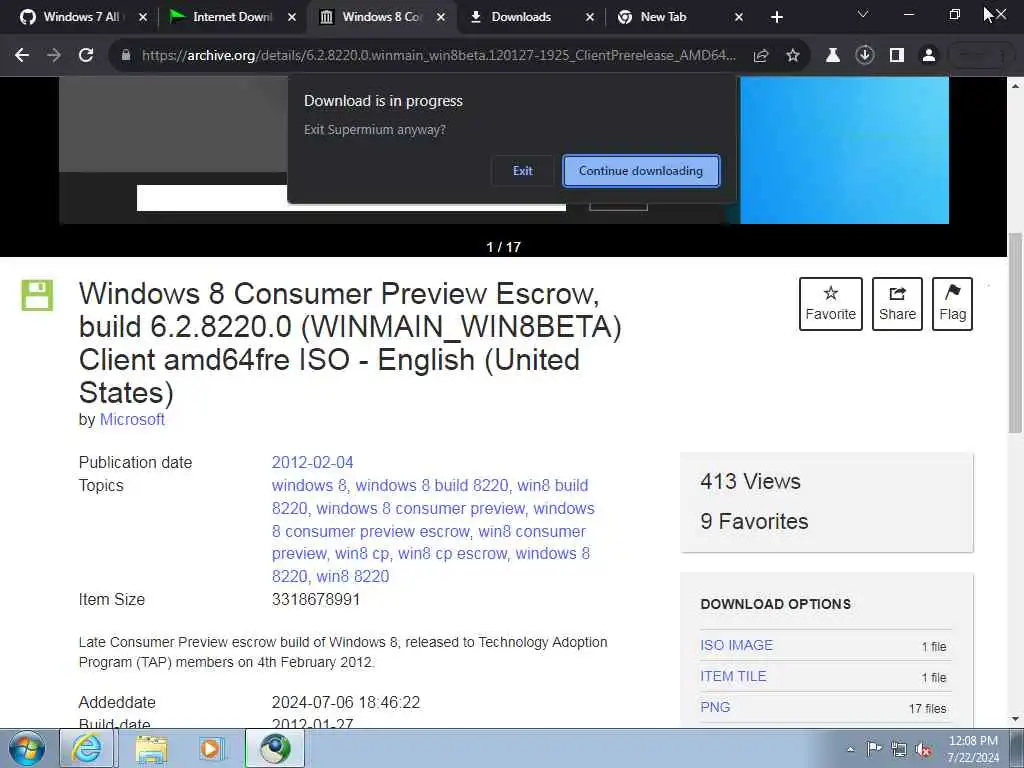This screenshot has height=768, width=1024.
Task: Click the 9 Favorites text
Action: pyautogui.click(x=754, y=521)
